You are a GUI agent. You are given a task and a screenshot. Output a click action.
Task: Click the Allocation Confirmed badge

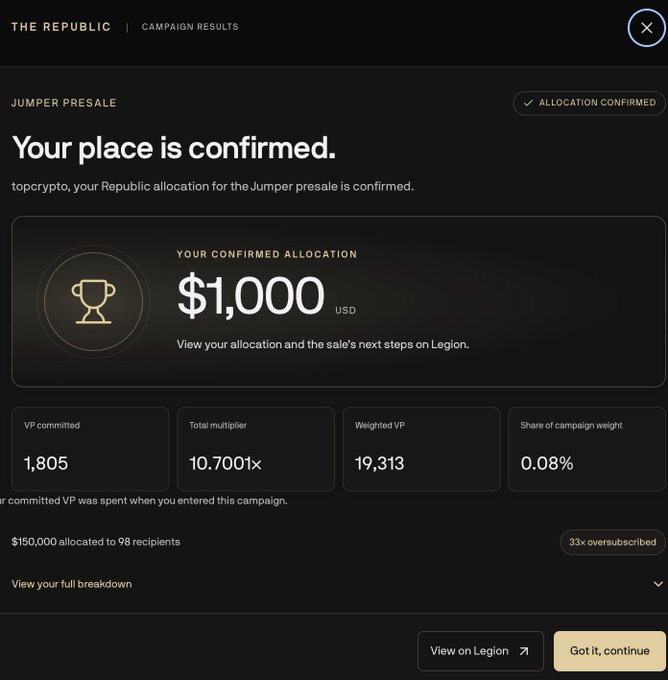[589, 103]
